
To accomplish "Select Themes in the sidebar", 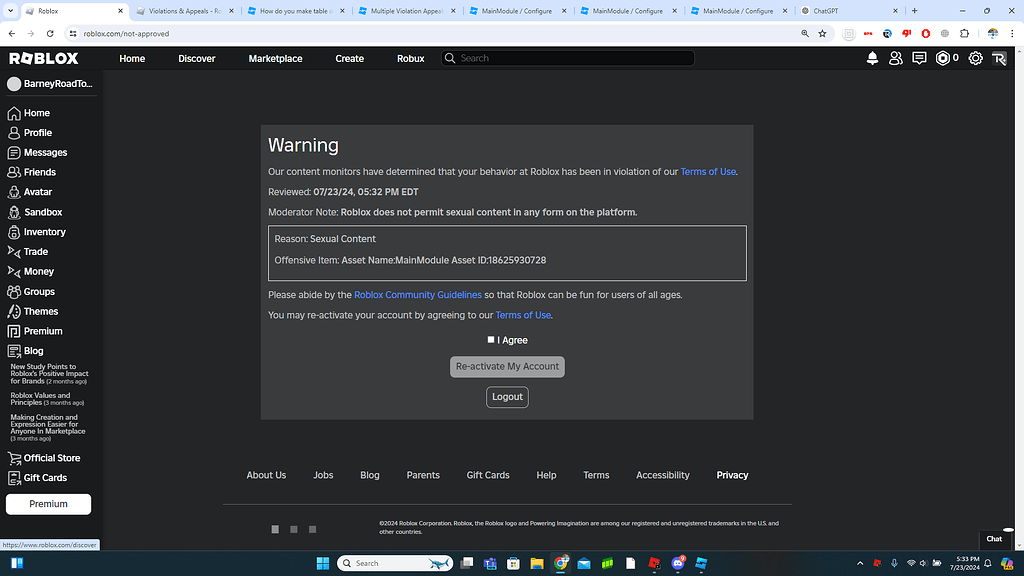I will coord(40,311).
